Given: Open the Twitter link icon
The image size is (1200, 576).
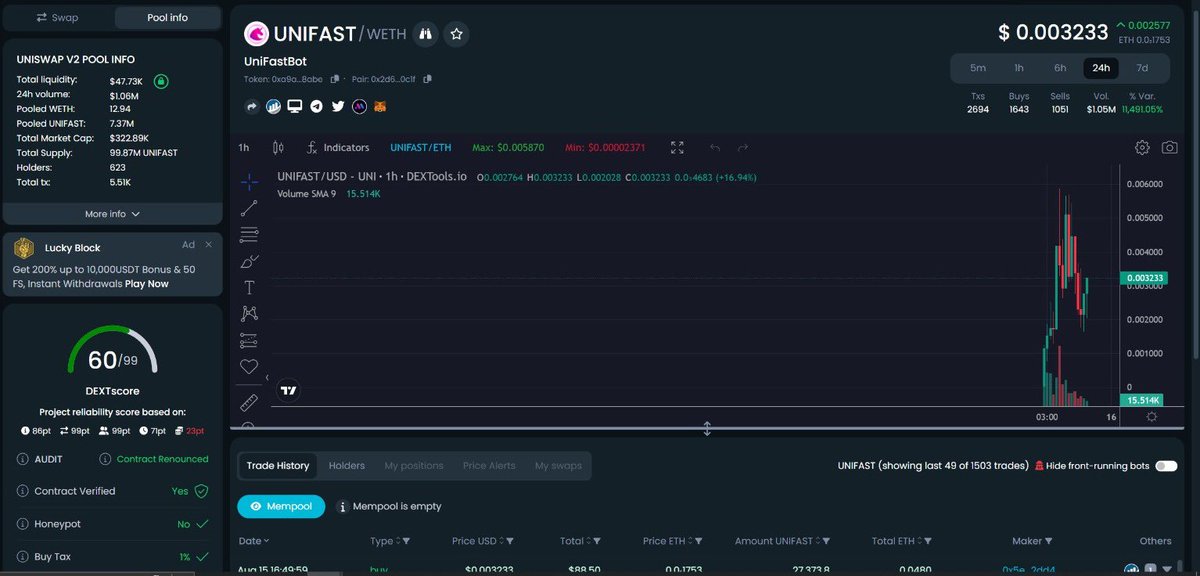Looking at the screenshot, I should (x=338, y=106).
